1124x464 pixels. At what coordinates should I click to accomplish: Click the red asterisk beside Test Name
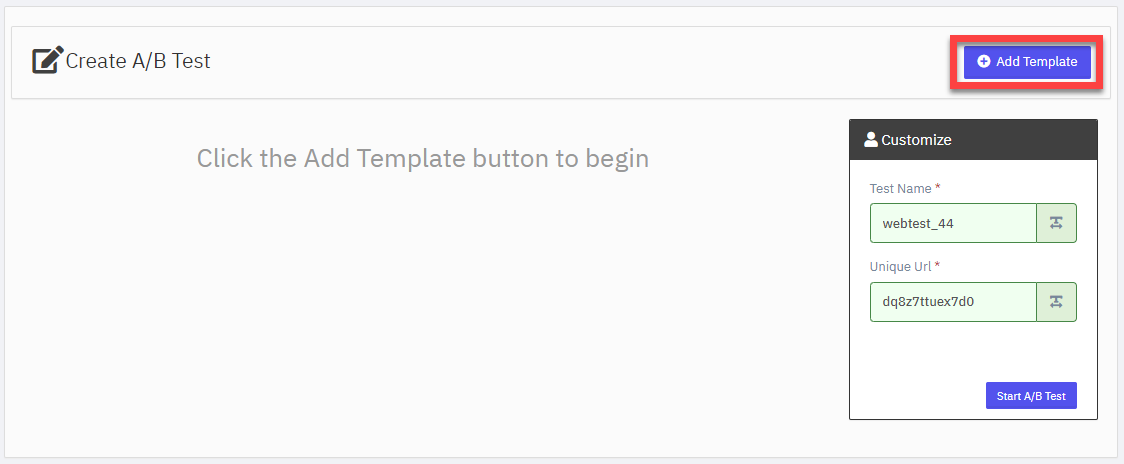pos(938,188)
